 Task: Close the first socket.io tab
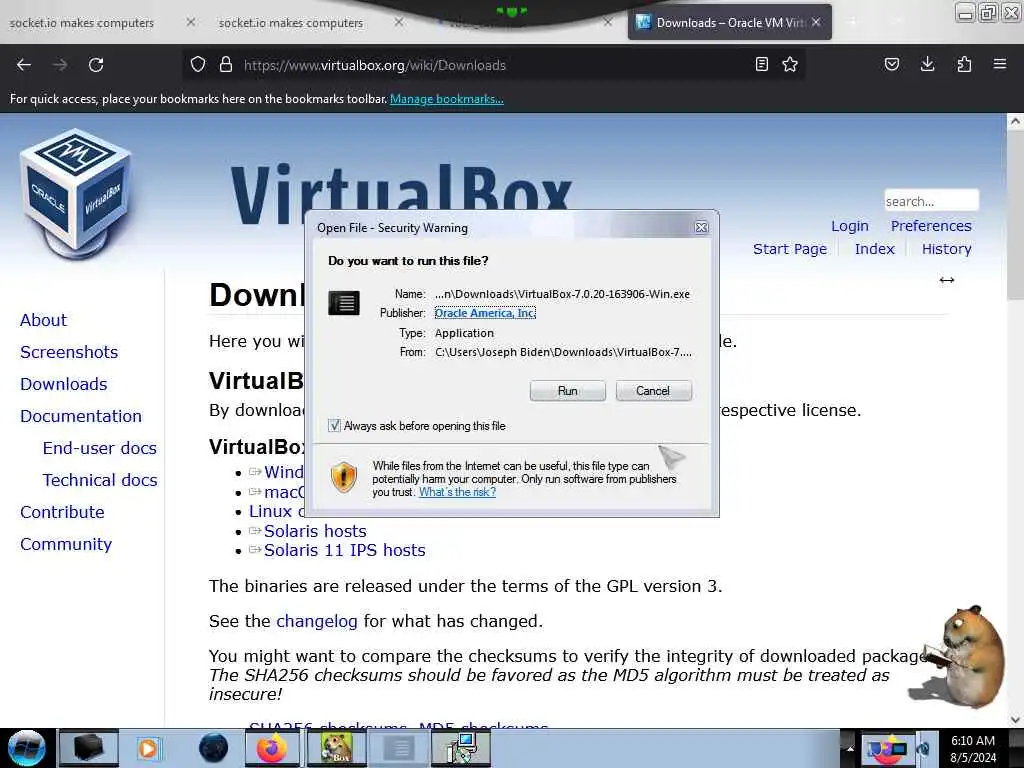[191, 22]
